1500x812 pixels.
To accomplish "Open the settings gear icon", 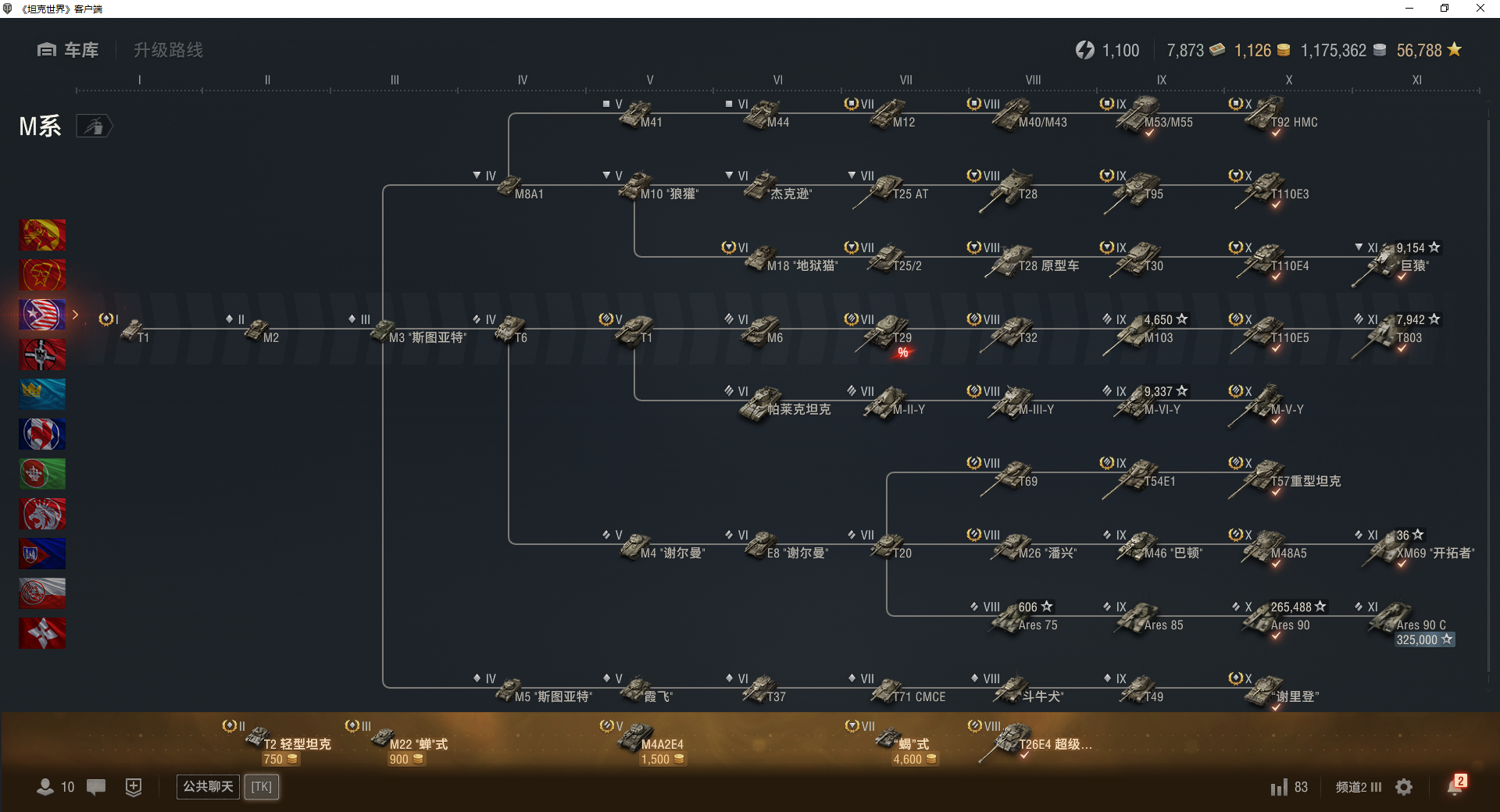I will 1404,787.
